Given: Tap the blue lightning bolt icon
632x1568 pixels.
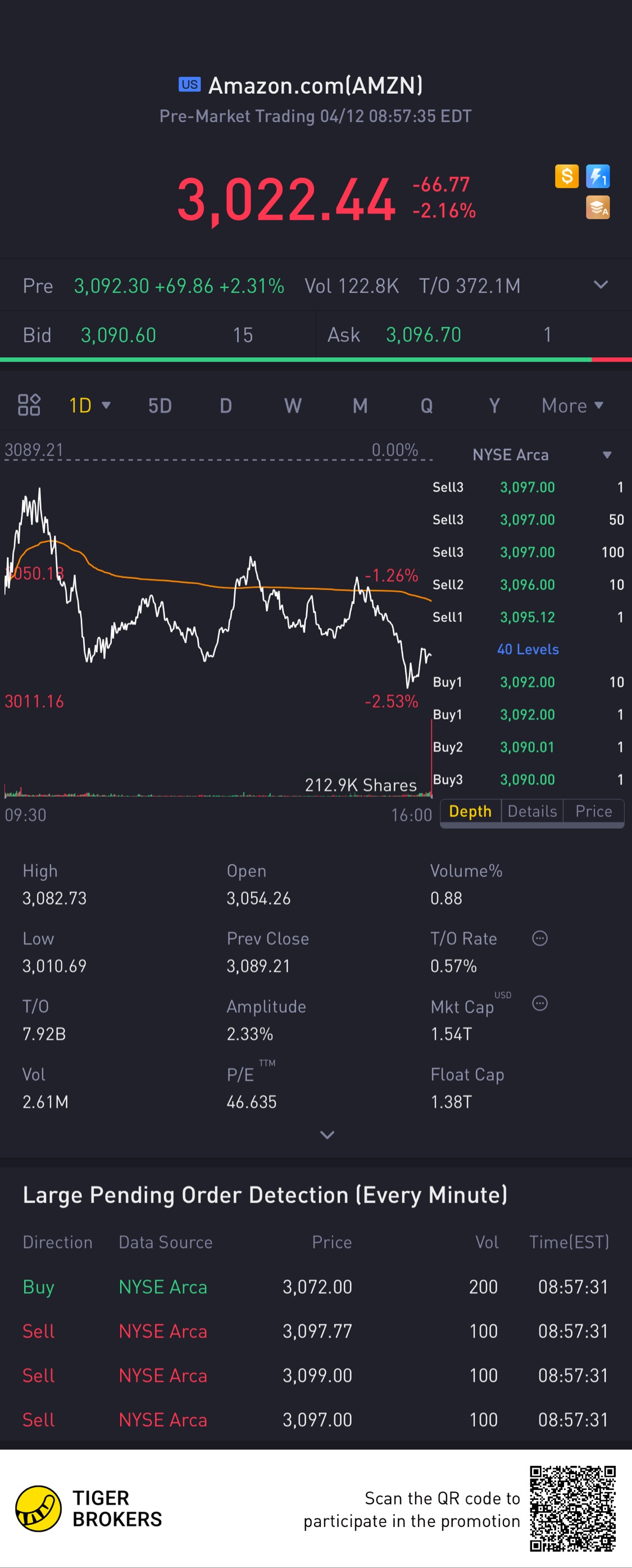Looking at the screenshot, I should tap(597, 176).
